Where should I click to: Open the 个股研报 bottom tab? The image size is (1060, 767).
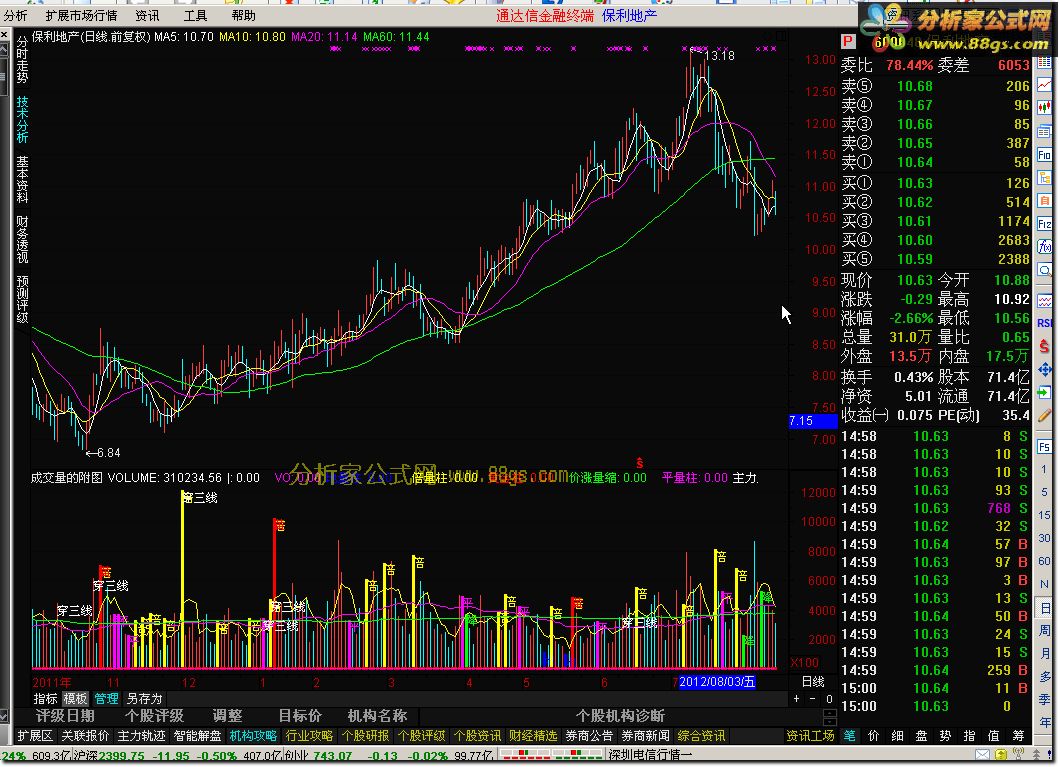click(365, 735)
